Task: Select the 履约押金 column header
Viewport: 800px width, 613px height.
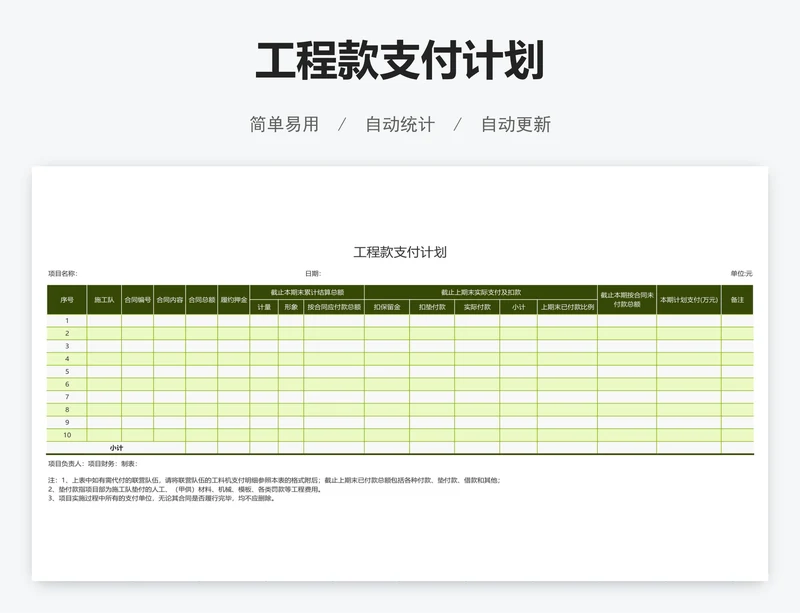Action: pos(234,300)
